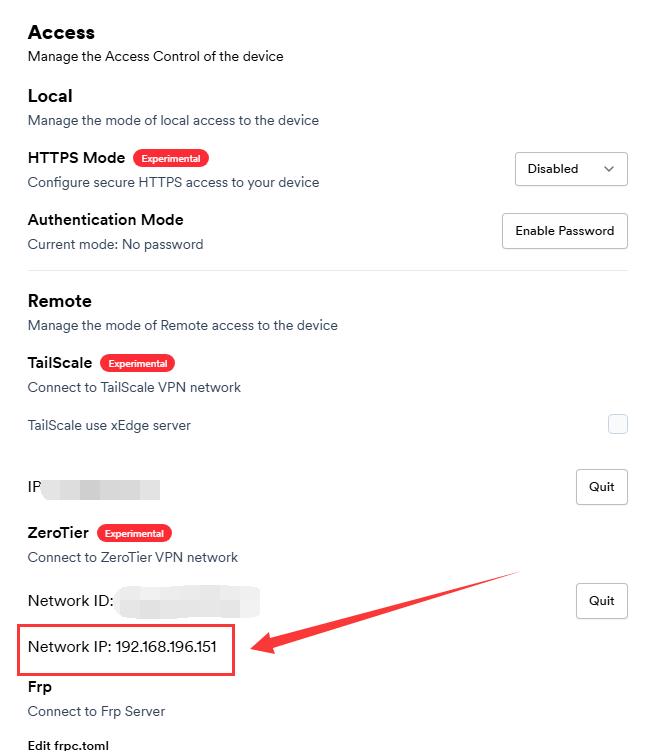This screenshot has width=659, height=751.
Task: Quit the ZeroTier network connection
Action: 601,601
